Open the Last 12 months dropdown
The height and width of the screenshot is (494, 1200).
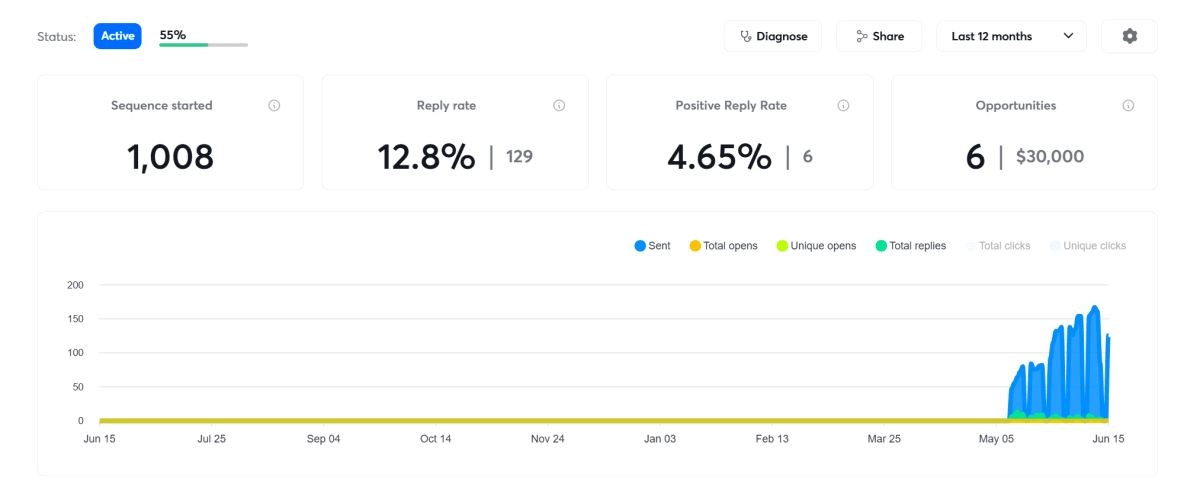(x=1011, y=36)
